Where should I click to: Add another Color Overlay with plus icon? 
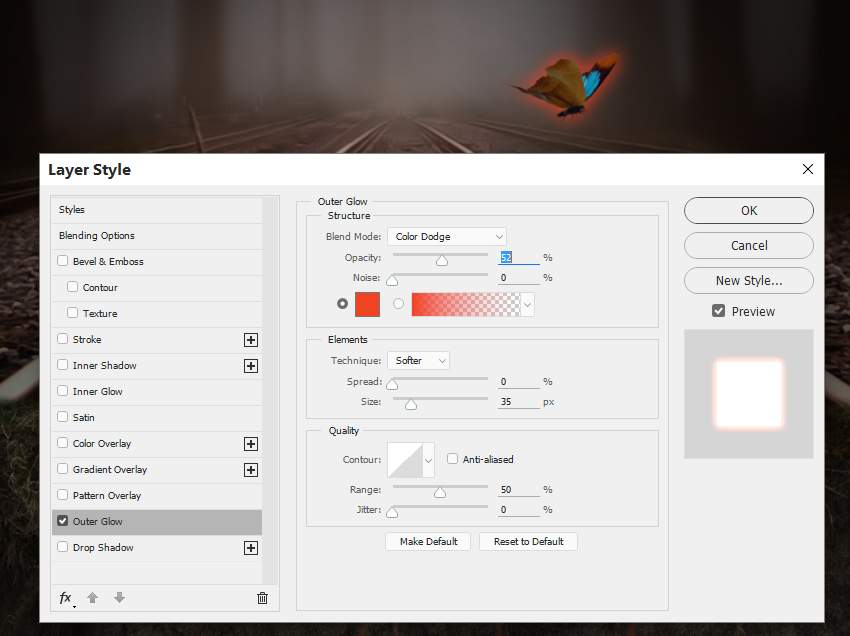coord(251,444)
